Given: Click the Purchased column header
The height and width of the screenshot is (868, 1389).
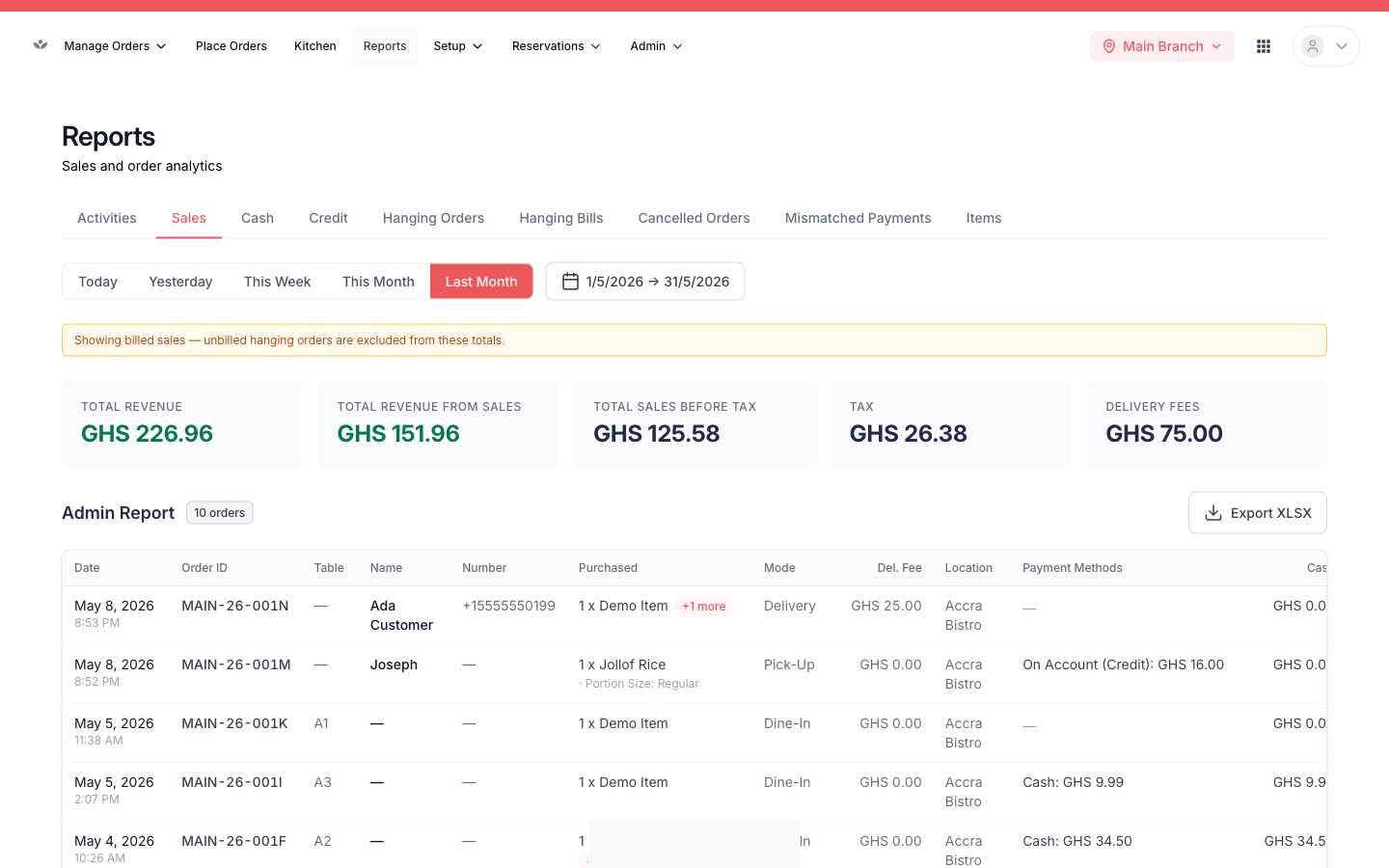Looking at the screenshot, I should (x=608, y=568).
